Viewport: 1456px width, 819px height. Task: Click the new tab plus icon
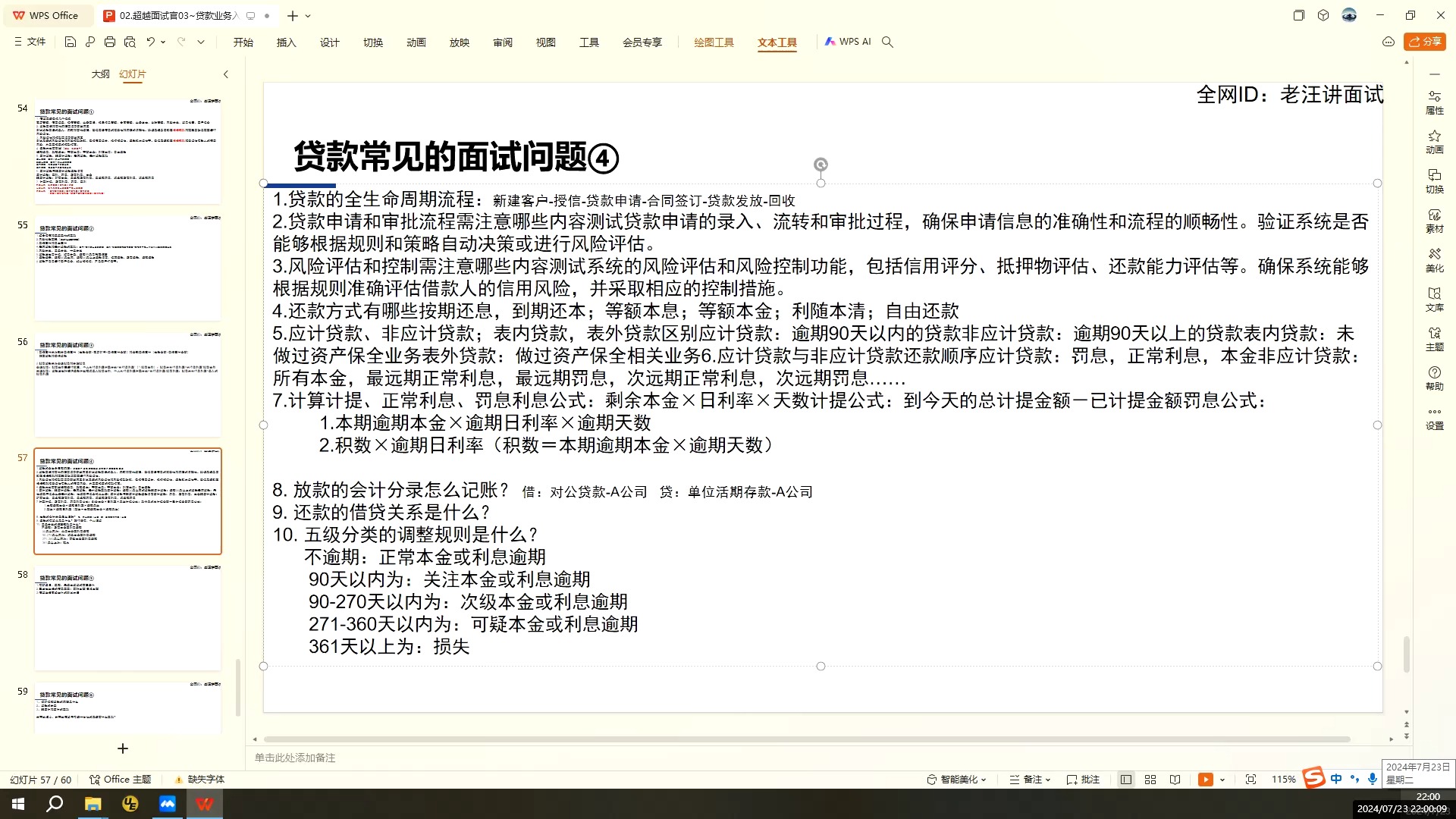(293, 16)
